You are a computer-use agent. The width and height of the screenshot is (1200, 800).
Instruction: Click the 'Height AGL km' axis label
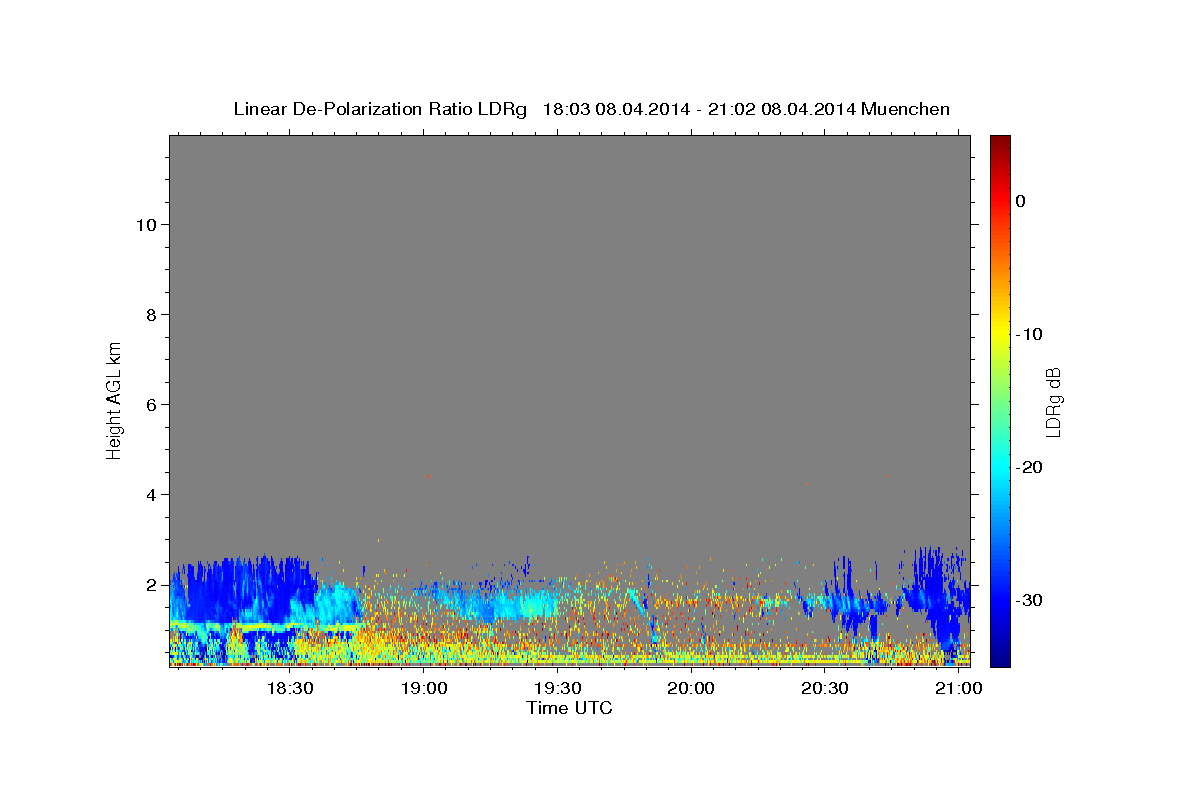(x=114, y=399)
